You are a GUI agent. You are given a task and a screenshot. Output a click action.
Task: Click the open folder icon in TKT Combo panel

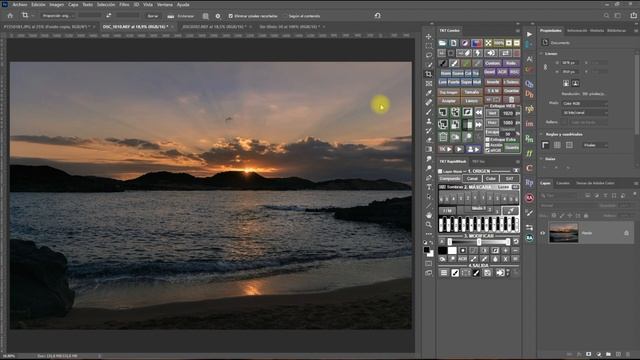[x=442, y=43]
